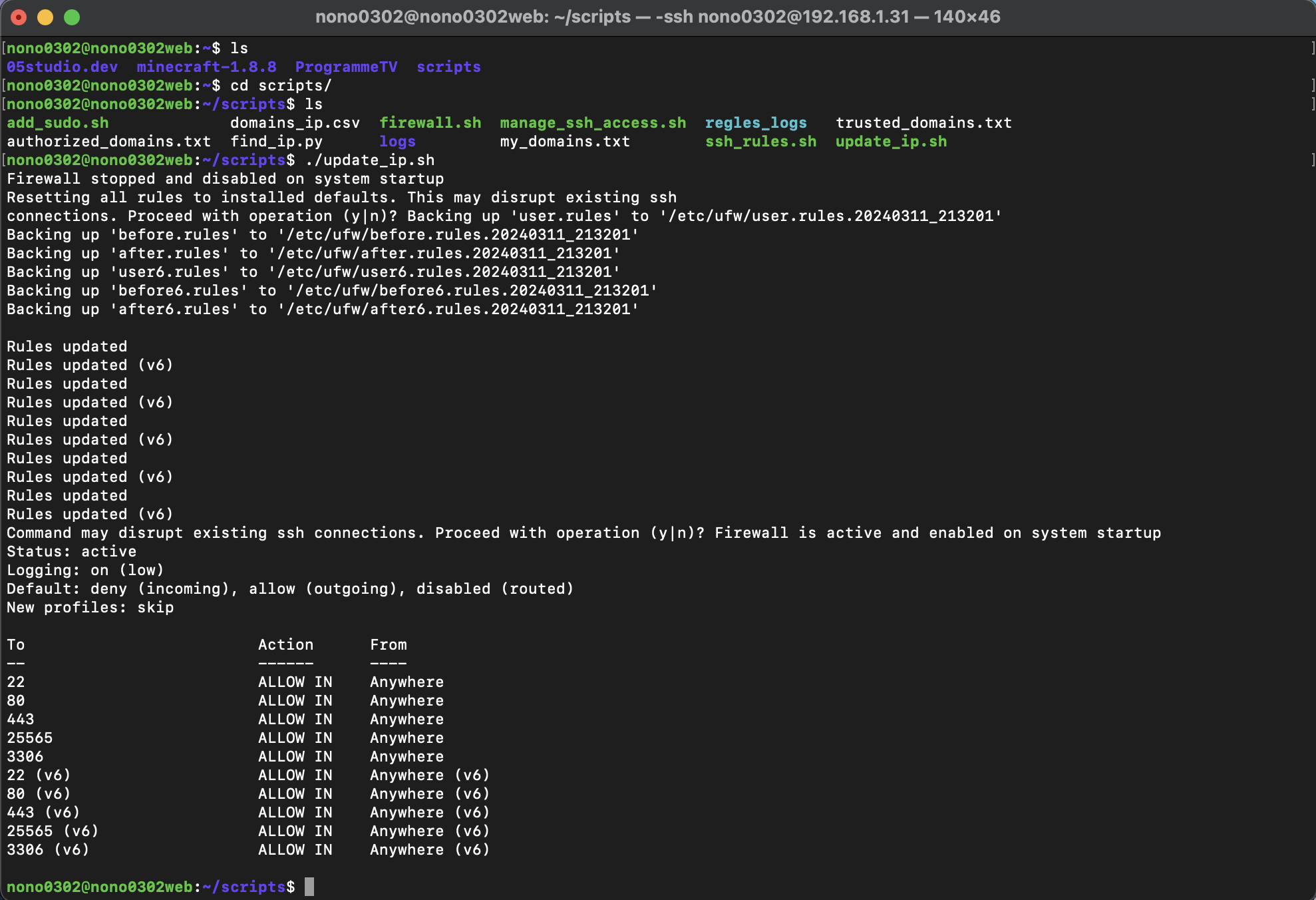Click 'Firewall stopped and disabled on system startup'
Viewport: 1316px width, 900px height.
(226, 178)
